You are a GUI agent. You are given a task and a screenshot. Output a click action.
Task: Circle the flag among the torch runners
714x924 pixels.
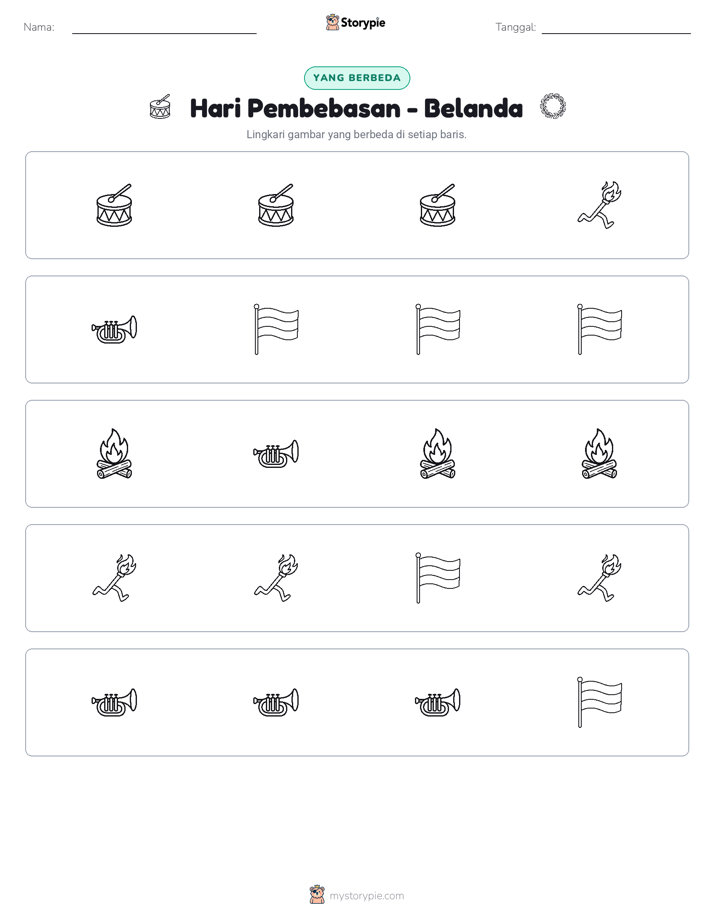[x=438, y=578]
